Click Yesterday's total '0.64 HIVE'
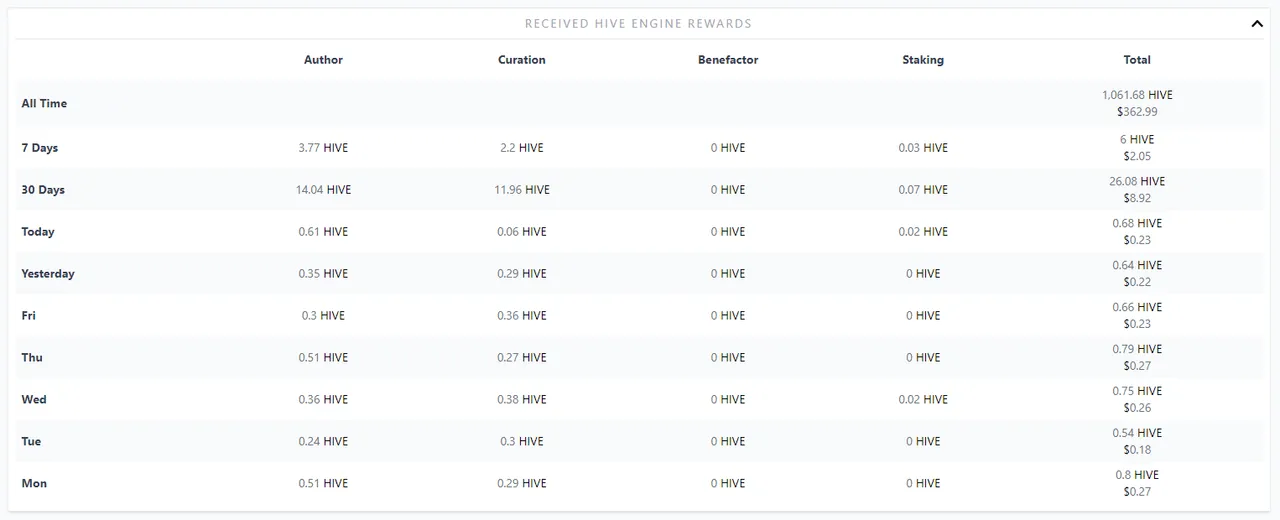This screenshot has width=1280, height=520. coord(1137,266)
